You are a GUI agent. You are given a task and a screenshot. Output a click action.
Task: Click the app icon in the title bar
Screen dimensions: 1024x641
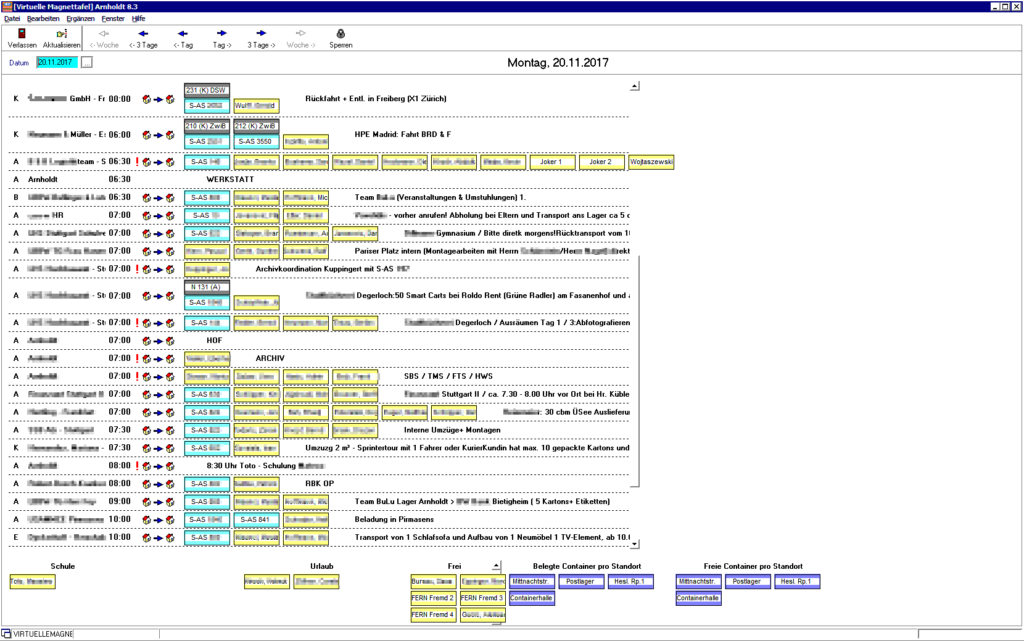click(7, 6)
